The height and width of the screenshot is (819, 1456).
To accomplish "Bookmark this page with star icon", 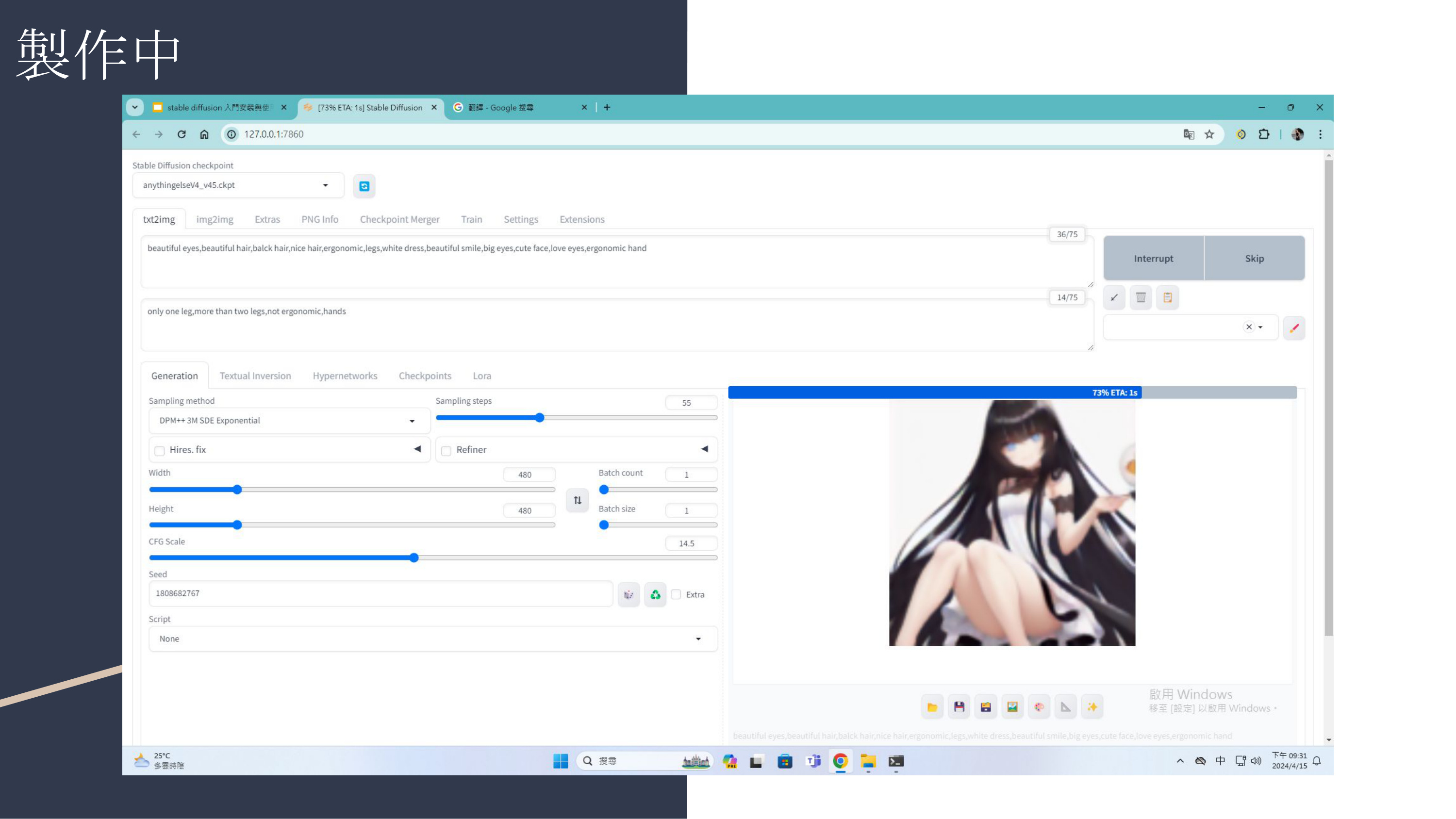I will tap(1209, 134).
